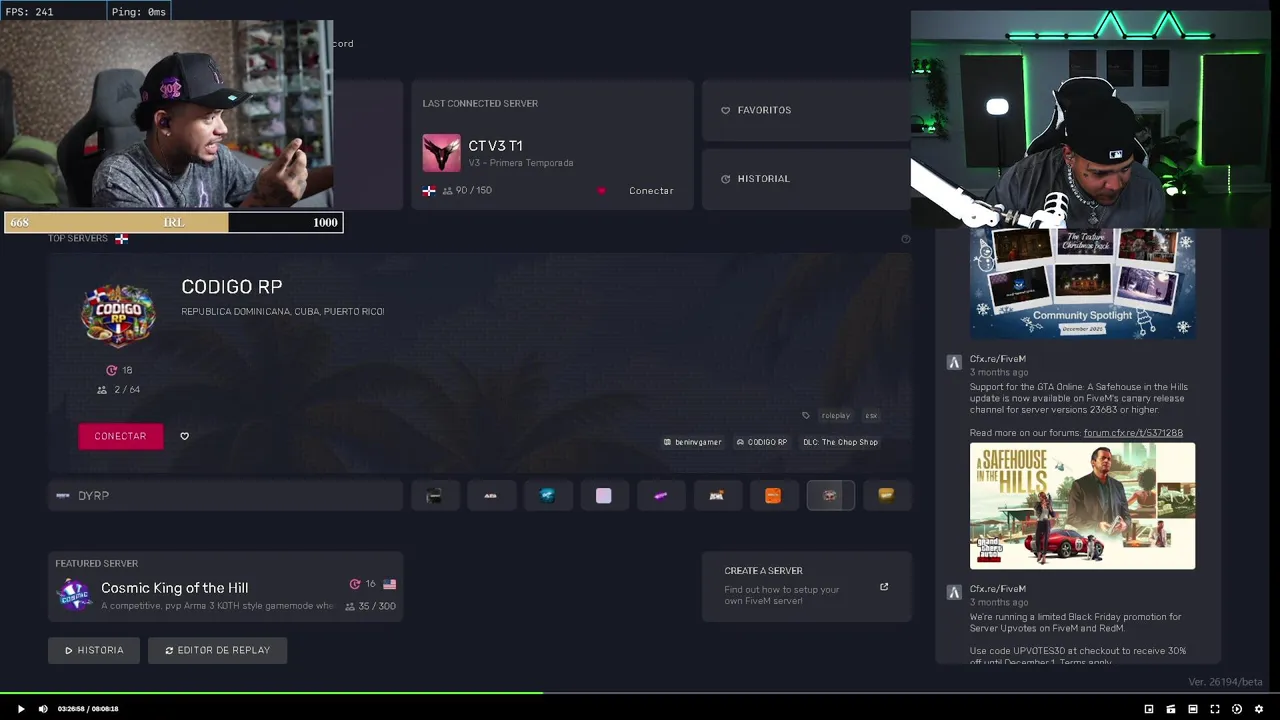This screenshot has height=720, width=1280.
Task: Select the gold logo server tile
Action: (x=886, y=496)
